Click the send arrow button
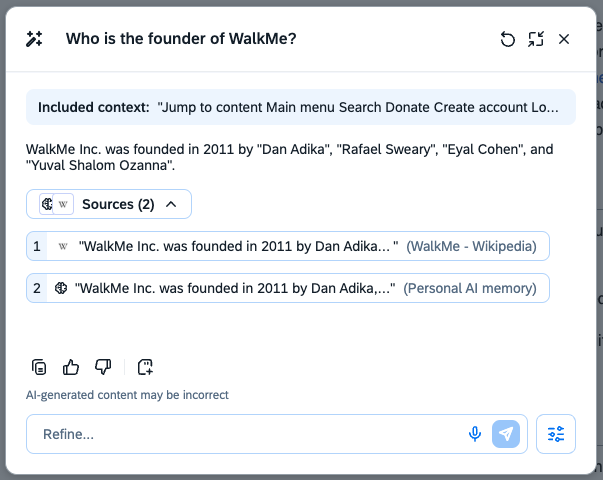 (x=506, y=434)
